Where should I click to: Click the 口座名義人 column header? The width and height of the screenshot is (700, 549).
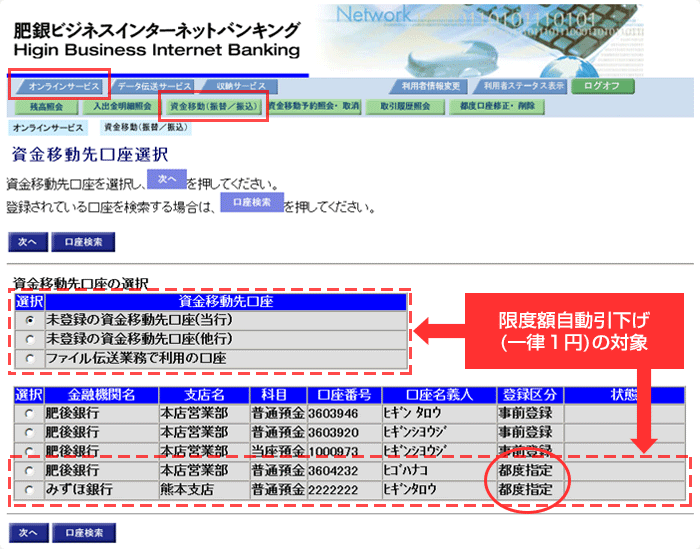tap(439, 395)
